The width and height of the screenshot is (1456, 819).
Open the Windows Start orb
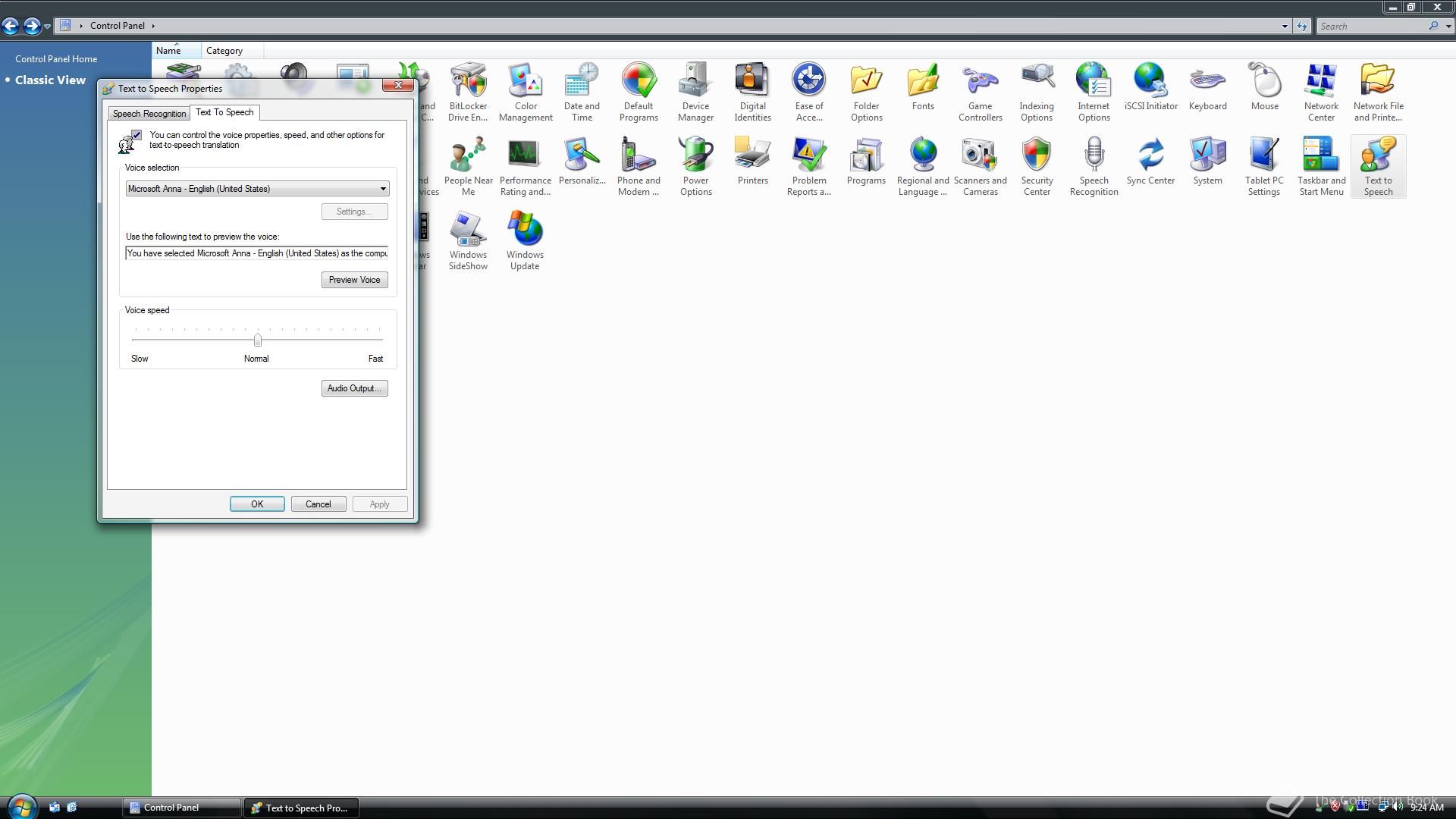click(21, 807)
